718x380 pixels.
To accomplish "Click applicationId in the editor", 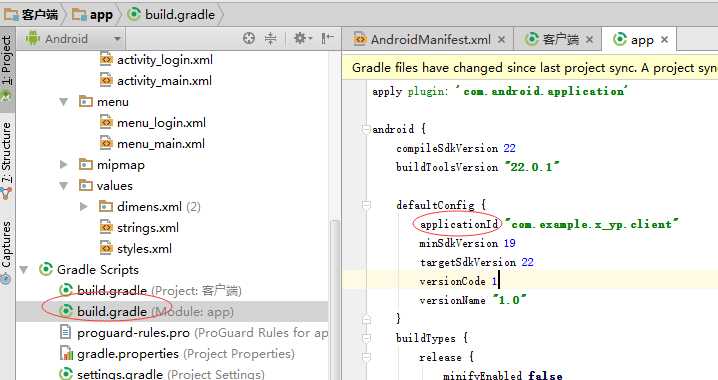I will point(459,224).
